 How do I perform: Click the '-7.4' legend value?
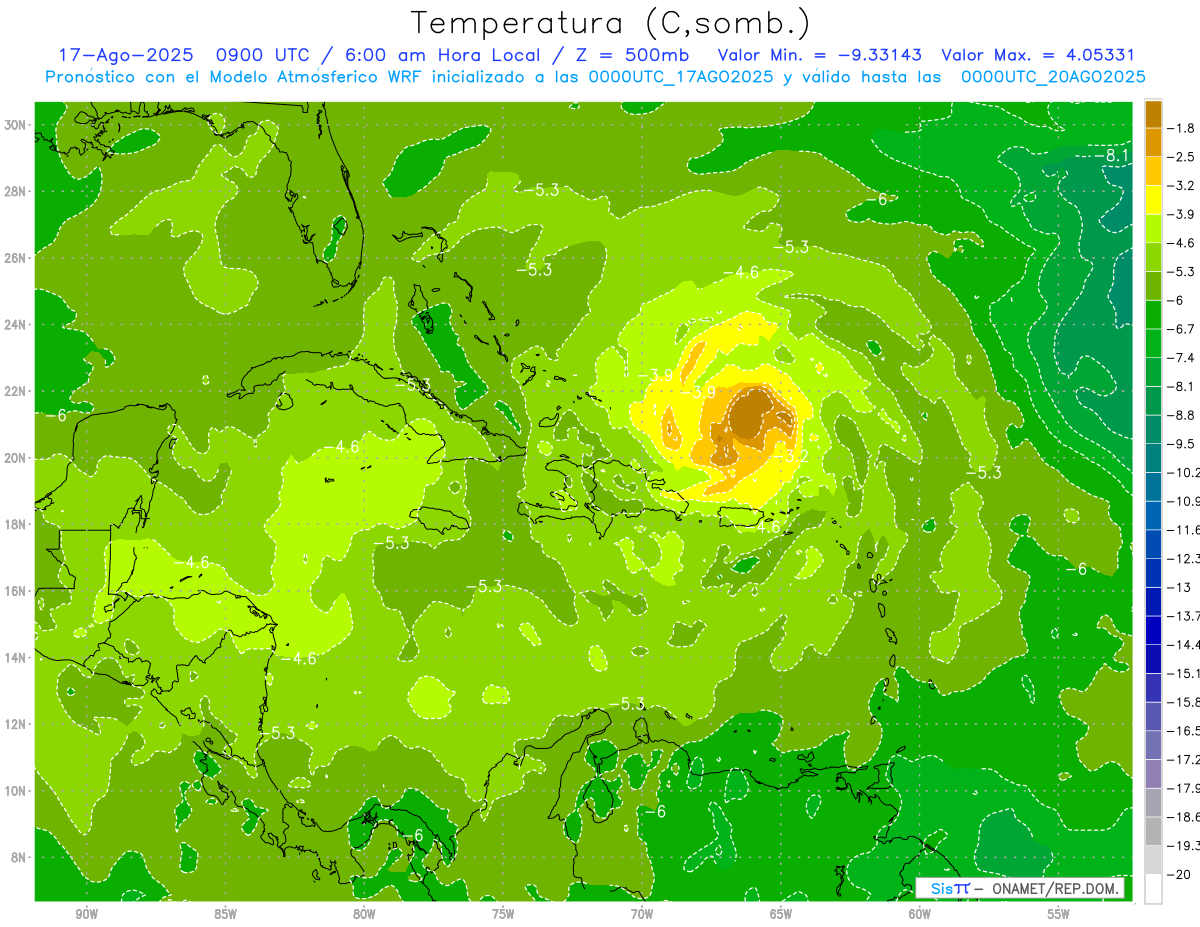(x=1182, y=358)
